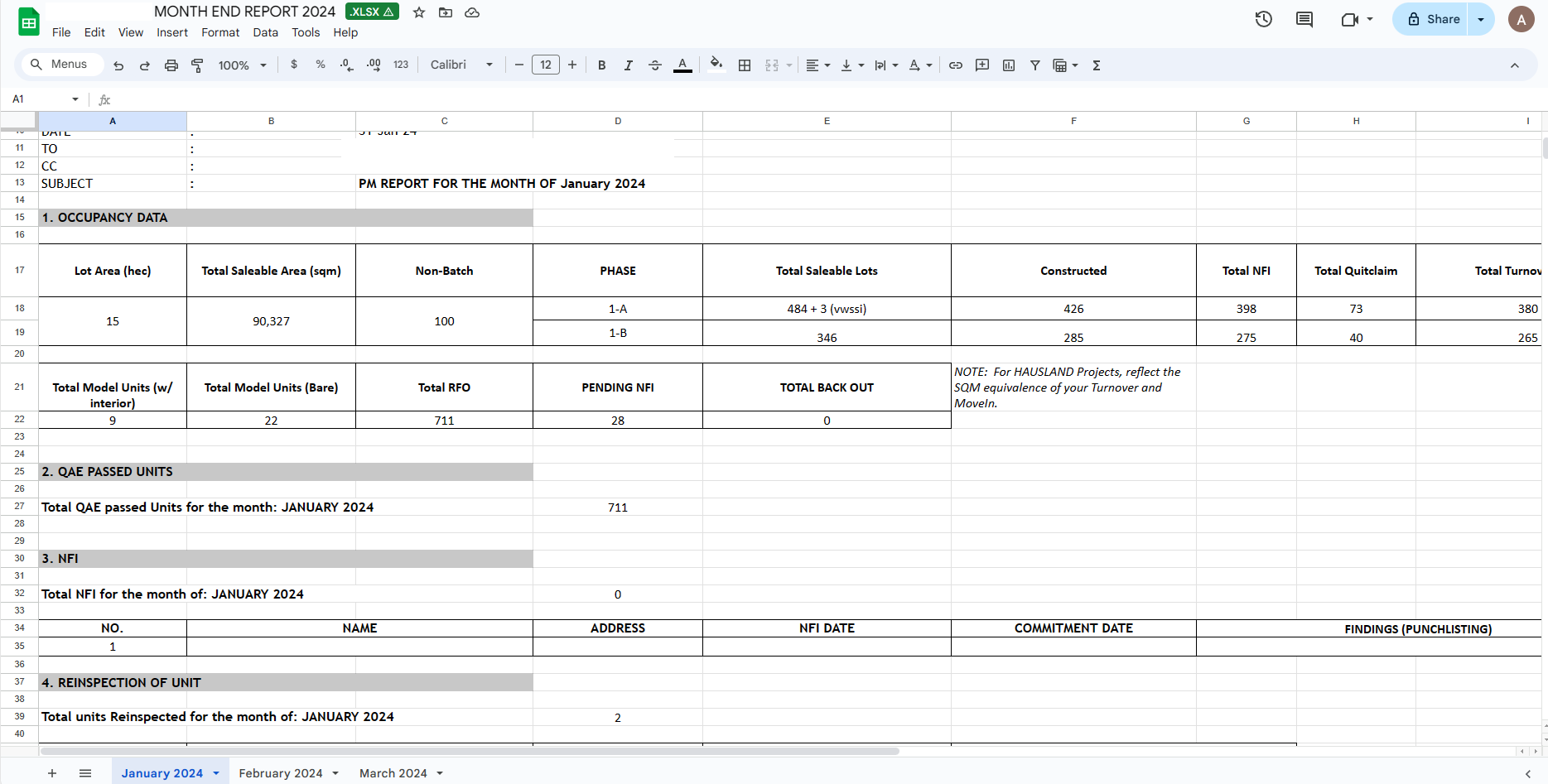Apply currency format with the dollar icon

tap(294, 65)
